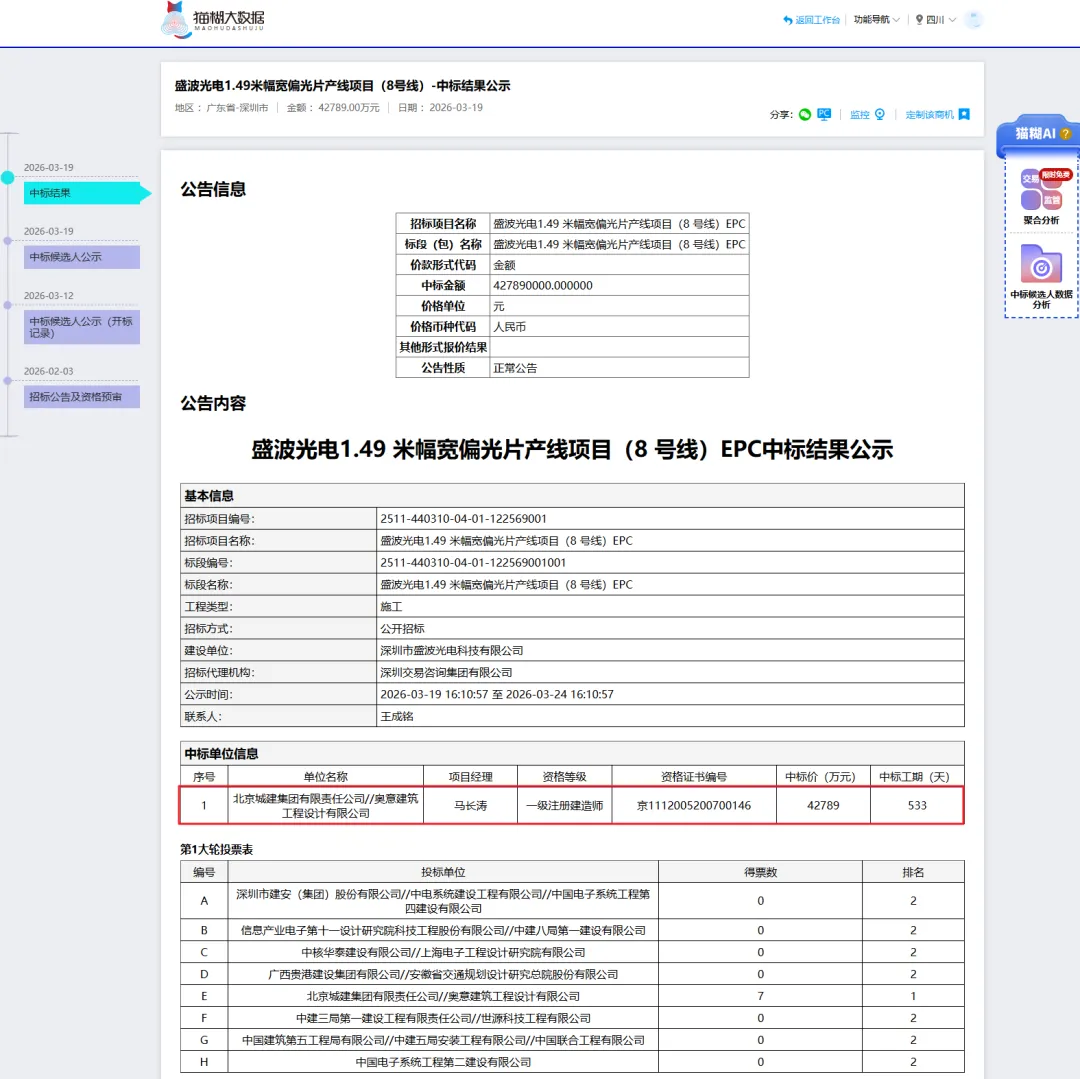Click the 地区 广东省-深圳市 text
1080x1079 pixels.
coord(221,107)
